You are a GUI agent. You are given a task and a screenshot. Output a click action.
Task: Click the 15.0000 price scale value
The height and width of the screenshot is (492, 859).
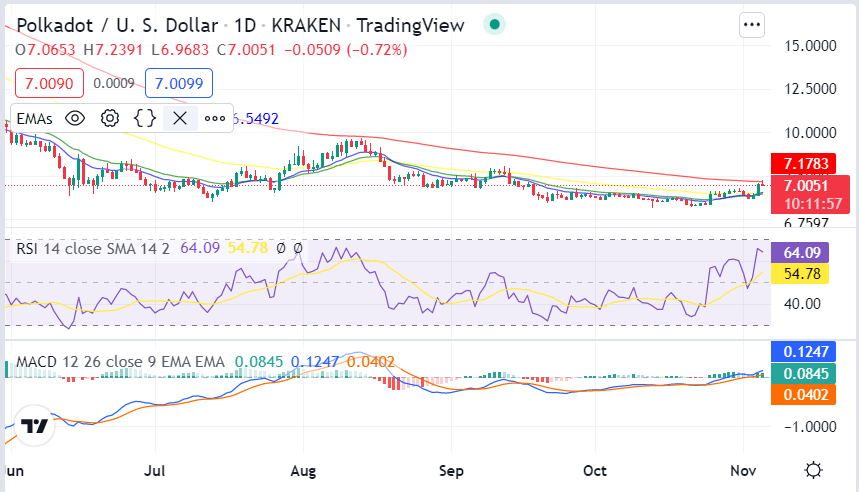pyautogui.click(x=810, y=45)
